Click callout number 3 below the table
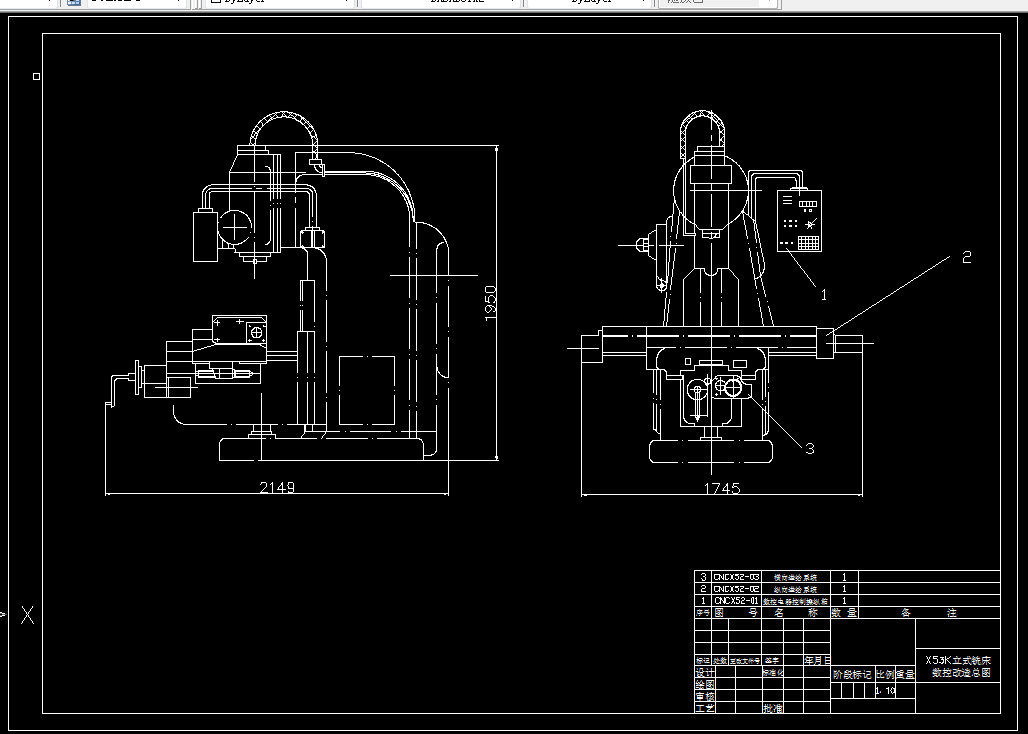 (x=810, y=448)
